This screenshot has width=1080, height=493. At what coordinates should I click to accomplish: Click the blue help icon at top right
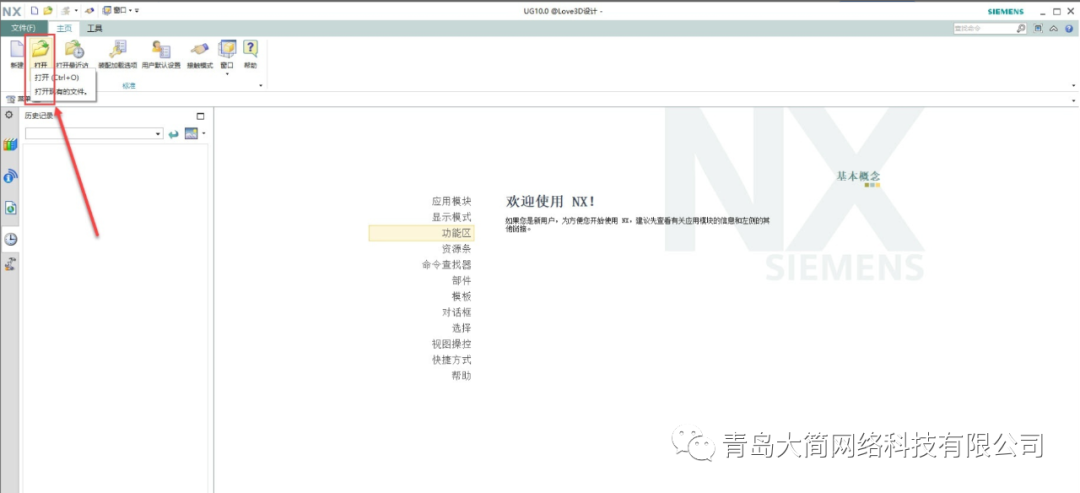tap(1069, 28)
